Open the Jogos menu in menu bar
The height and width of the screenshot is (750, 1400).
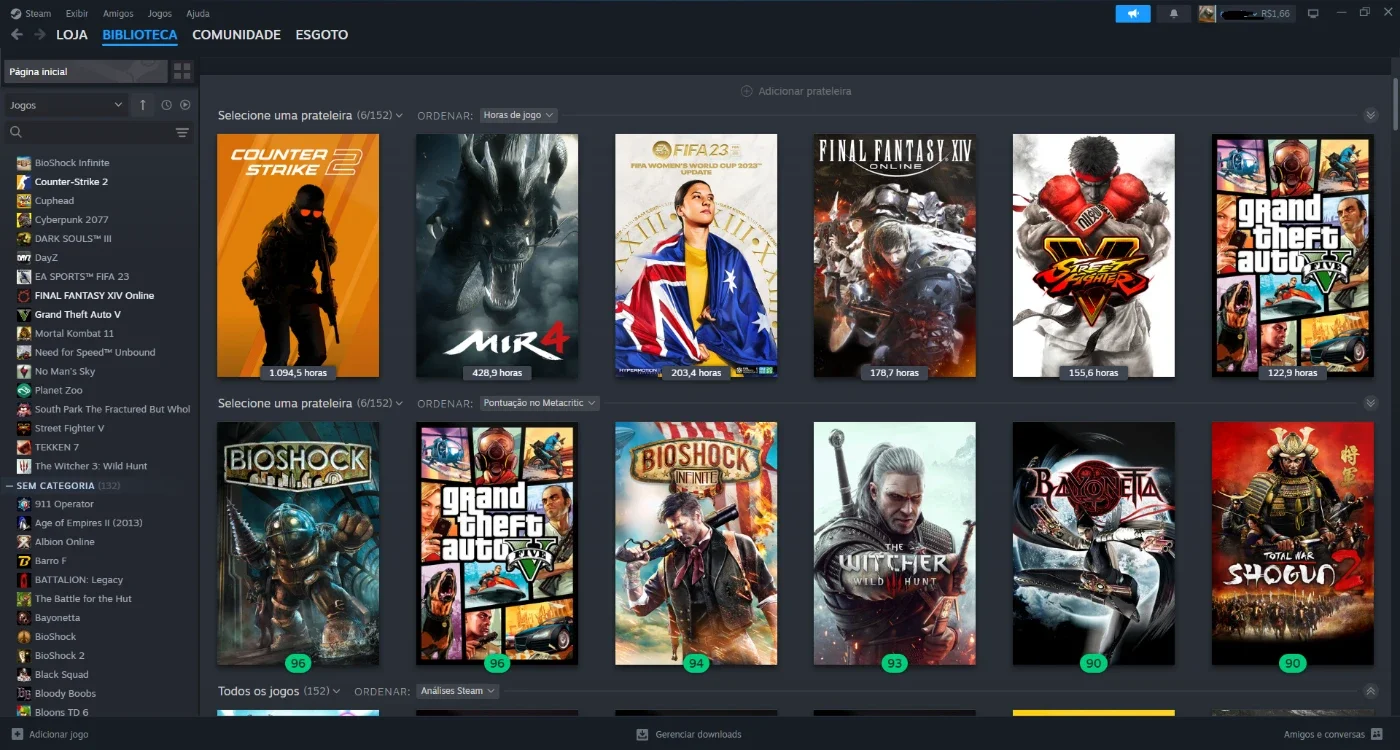pos(159,13)
